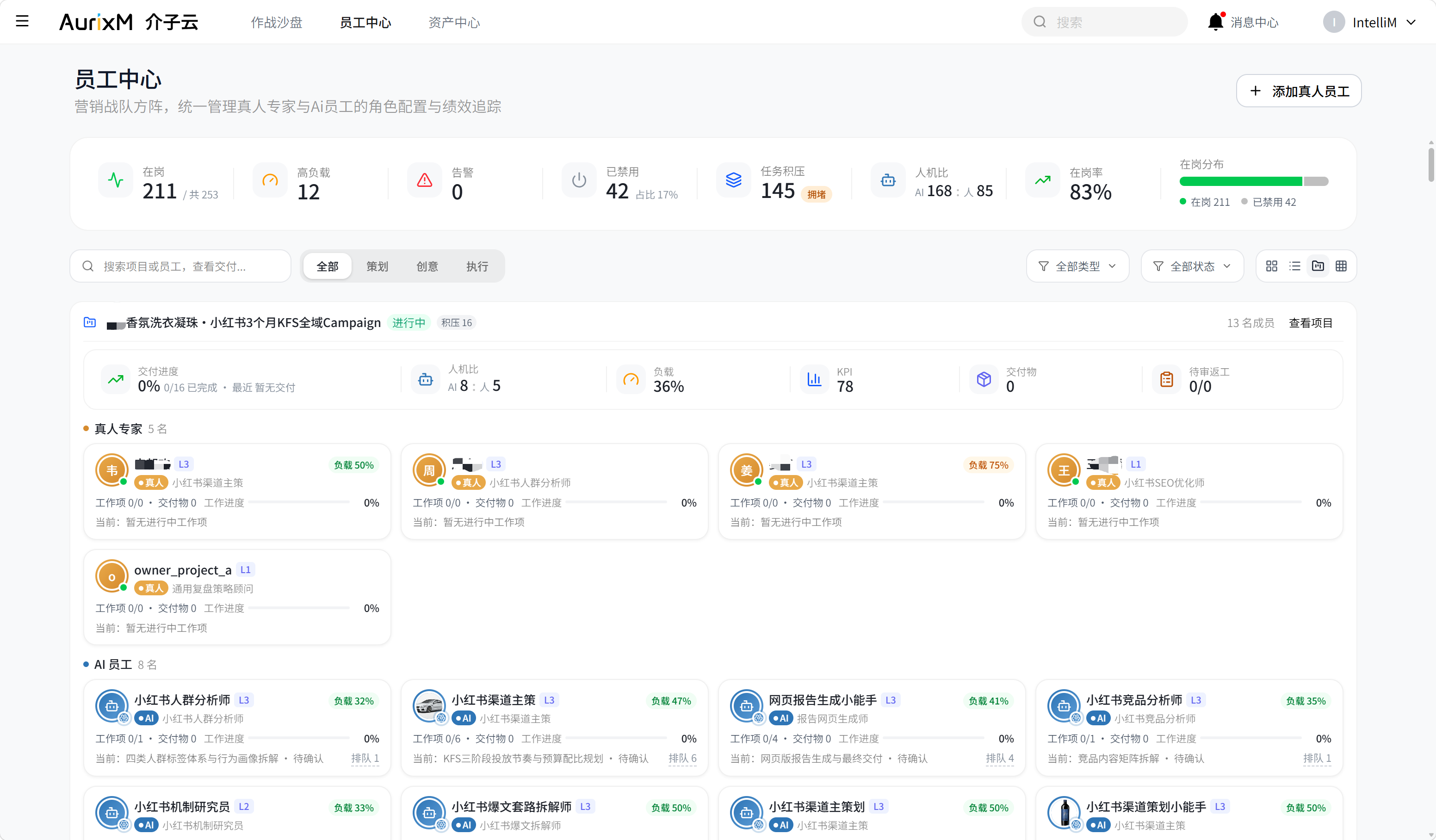
Task: Click the 告警 warning triangle icon
Action: tap(425, 181)
